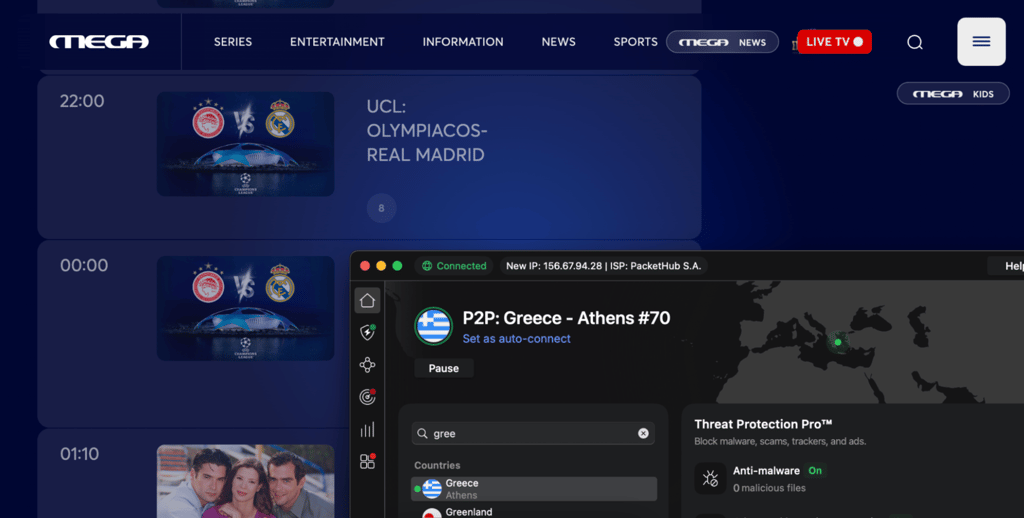Clear the server search field
1024x518 pixels.
click(x=643, y=433)
